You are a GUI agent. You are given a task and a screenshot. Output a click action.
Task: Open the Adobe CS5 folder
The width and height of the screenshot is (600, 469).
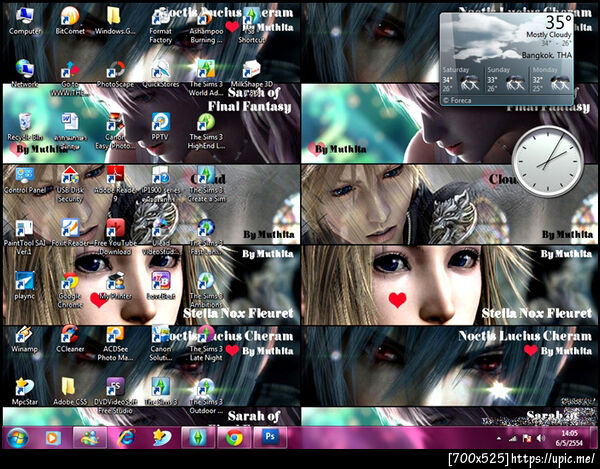[70, 391]
